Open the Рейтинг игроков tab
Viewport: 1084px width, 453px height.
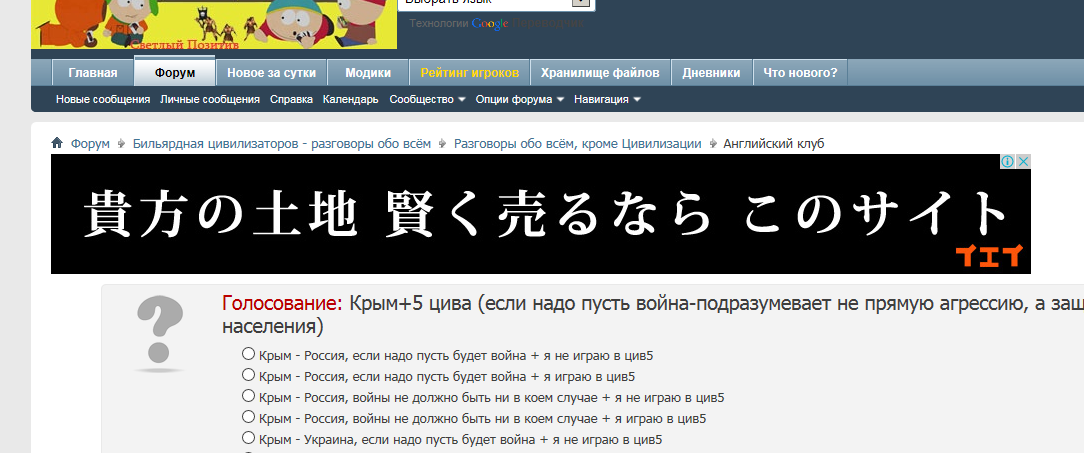pyautogui.click(x=469, y=73)
